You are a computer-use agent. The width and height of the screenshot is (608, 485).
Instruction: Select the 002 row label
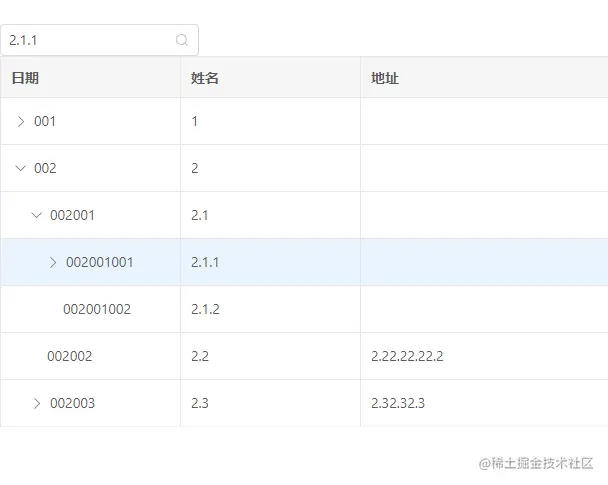(45, 168)
